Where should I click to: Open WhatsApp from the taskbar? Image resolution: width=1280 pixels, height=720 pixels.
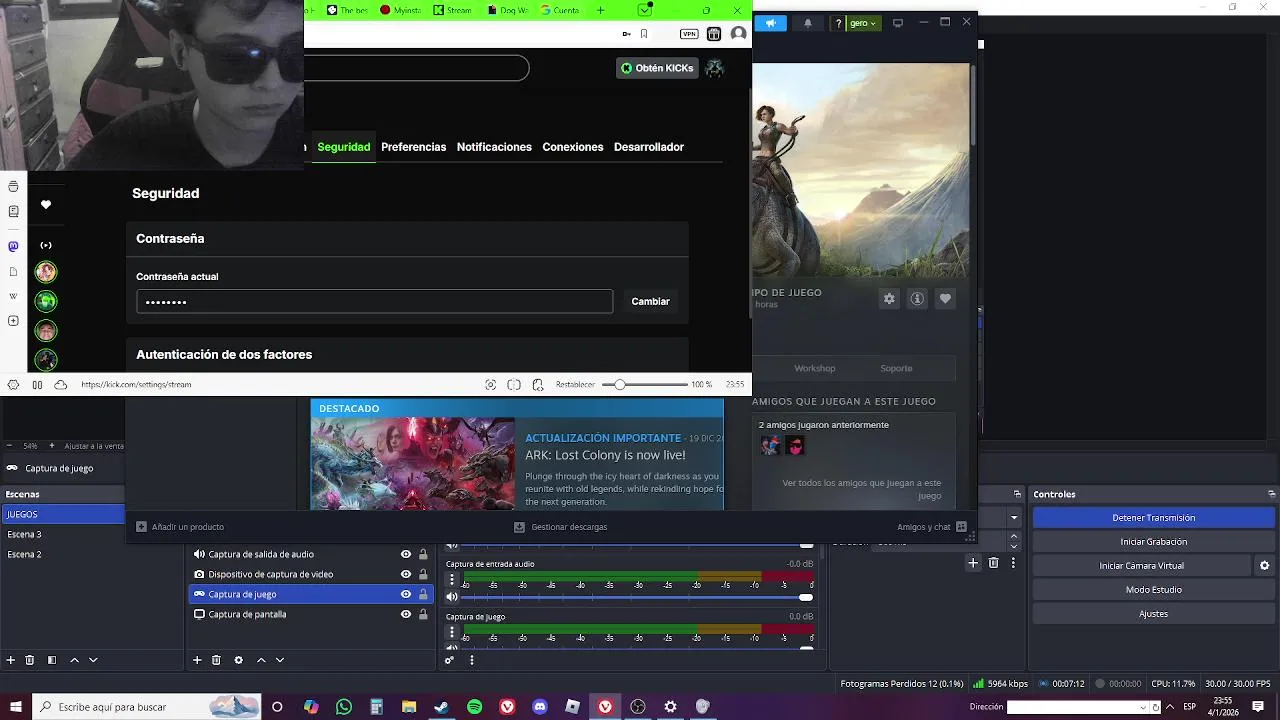pos(344,707)
